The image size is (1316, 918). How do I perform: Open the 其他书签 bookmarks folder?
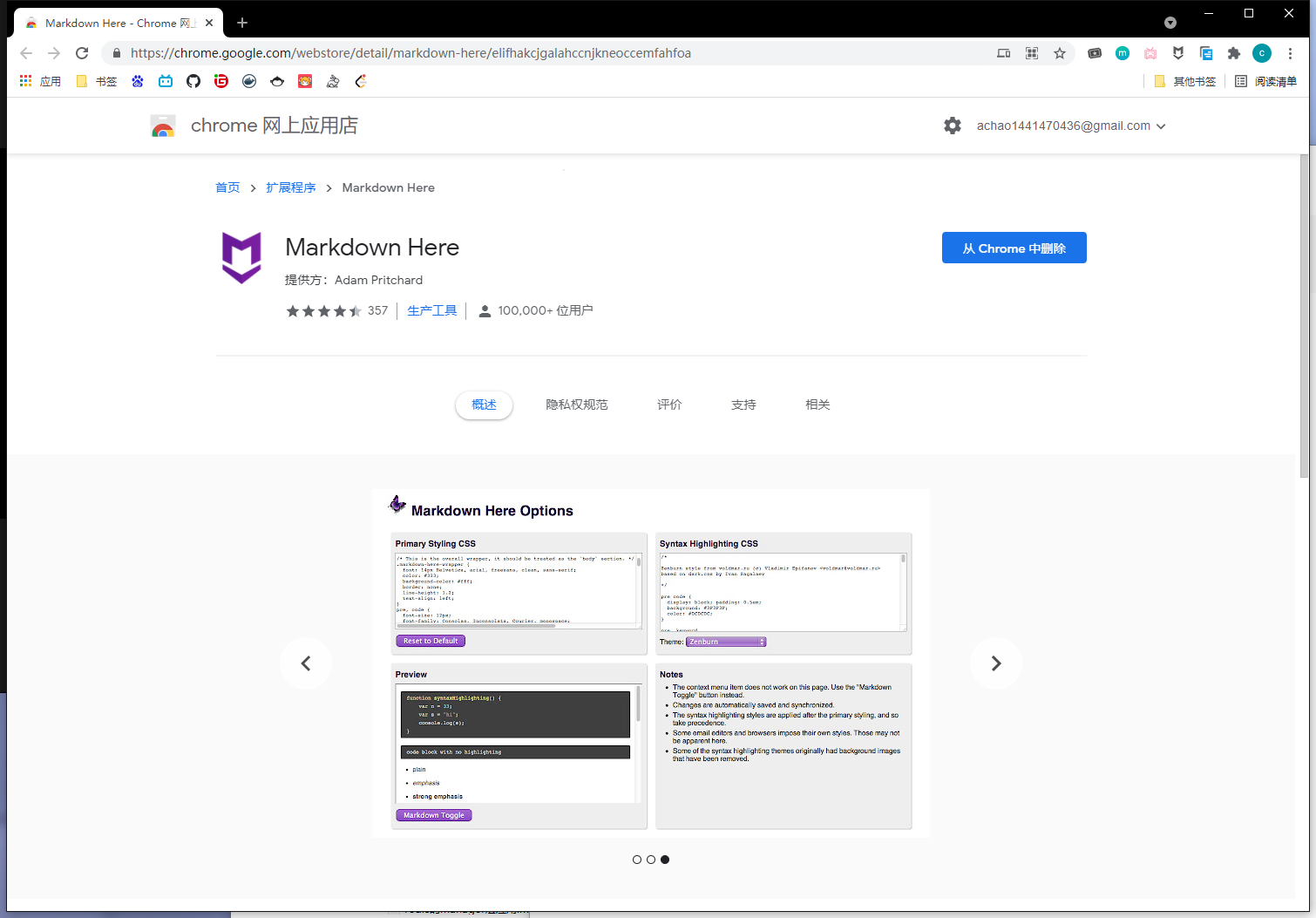tap(1184, 81)
